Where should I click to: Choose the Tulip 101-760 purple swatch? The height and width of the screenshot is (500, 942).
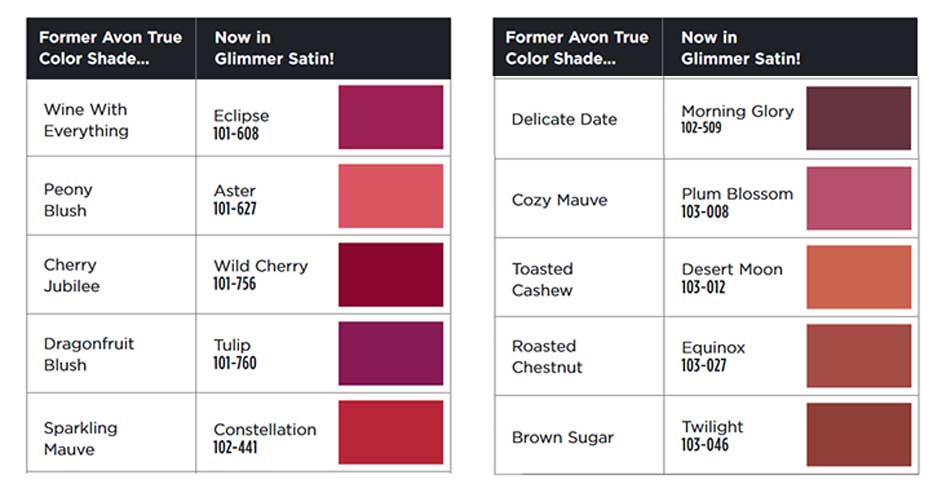tap(390, 353)
